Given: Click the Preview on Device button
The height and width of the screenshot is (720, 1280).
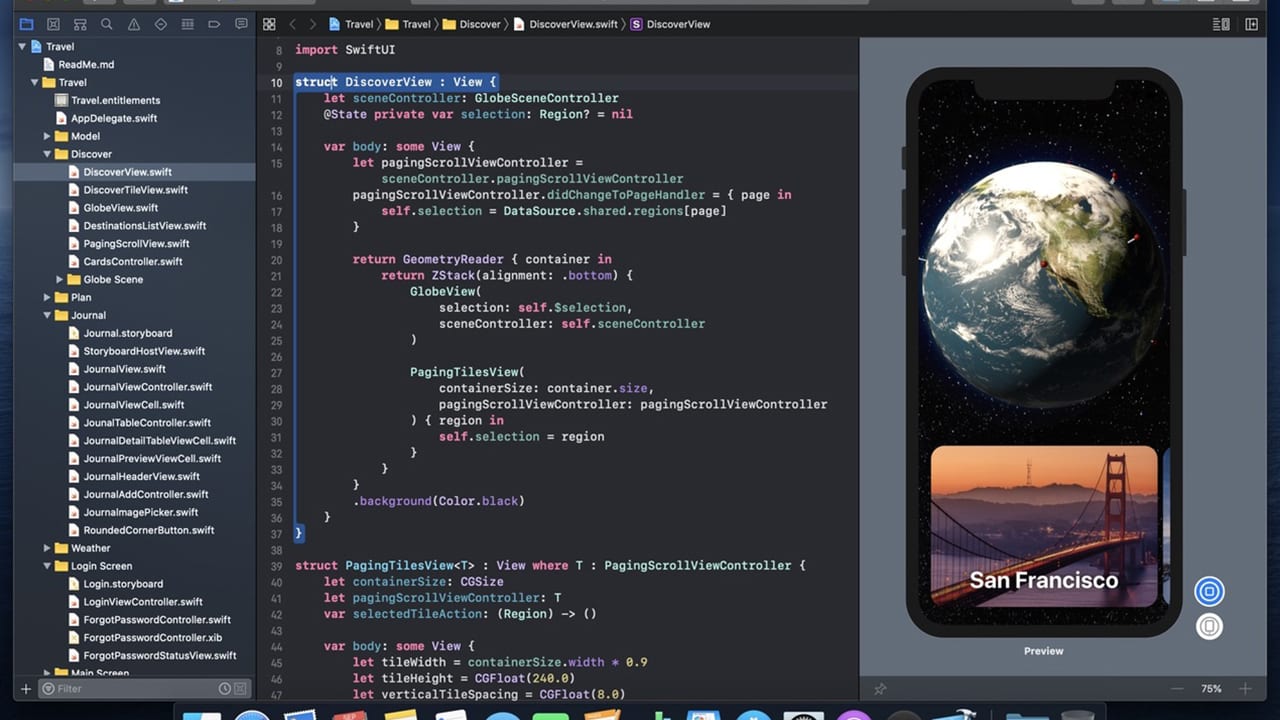Looking at the screenshot, I should [1209, 627].
